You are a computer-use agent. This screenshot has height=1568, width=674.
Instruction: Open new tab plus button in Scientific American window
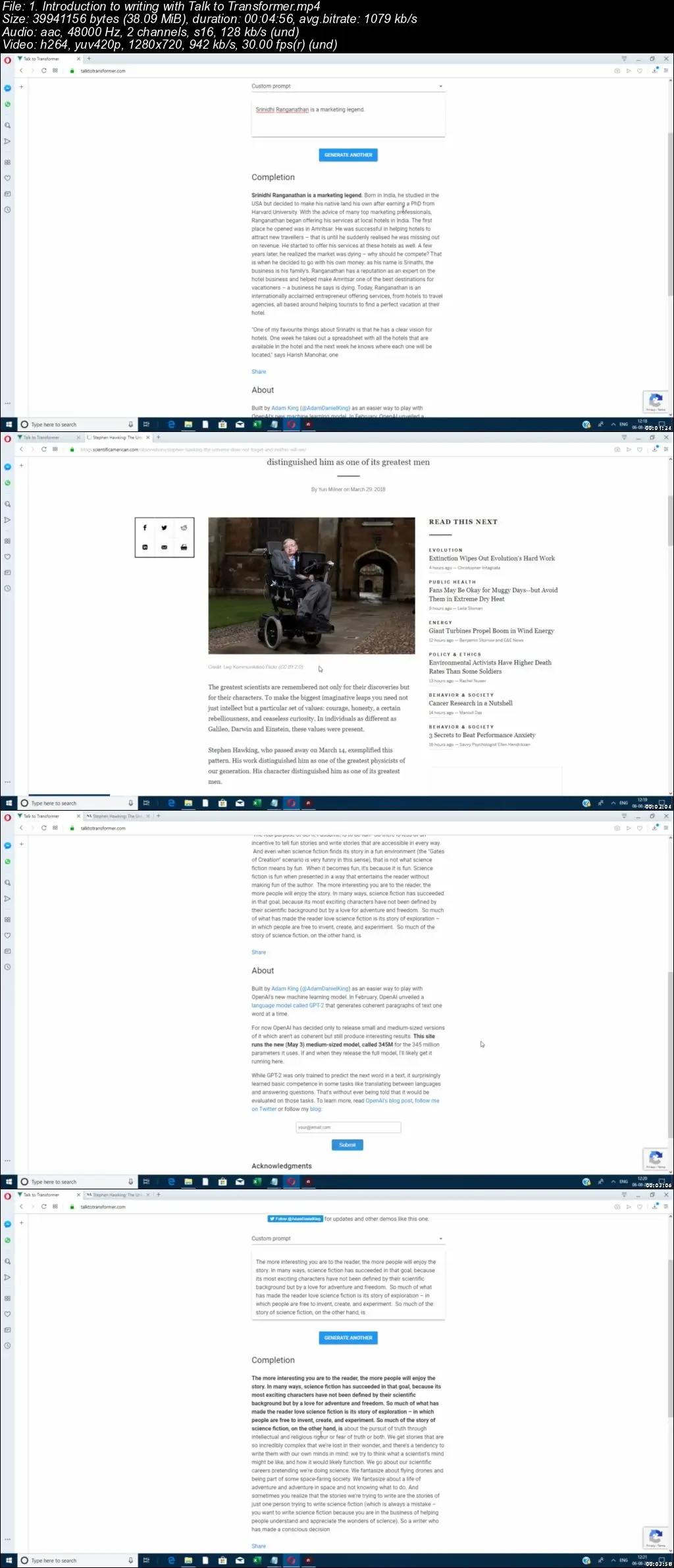[x=158, y=437]
